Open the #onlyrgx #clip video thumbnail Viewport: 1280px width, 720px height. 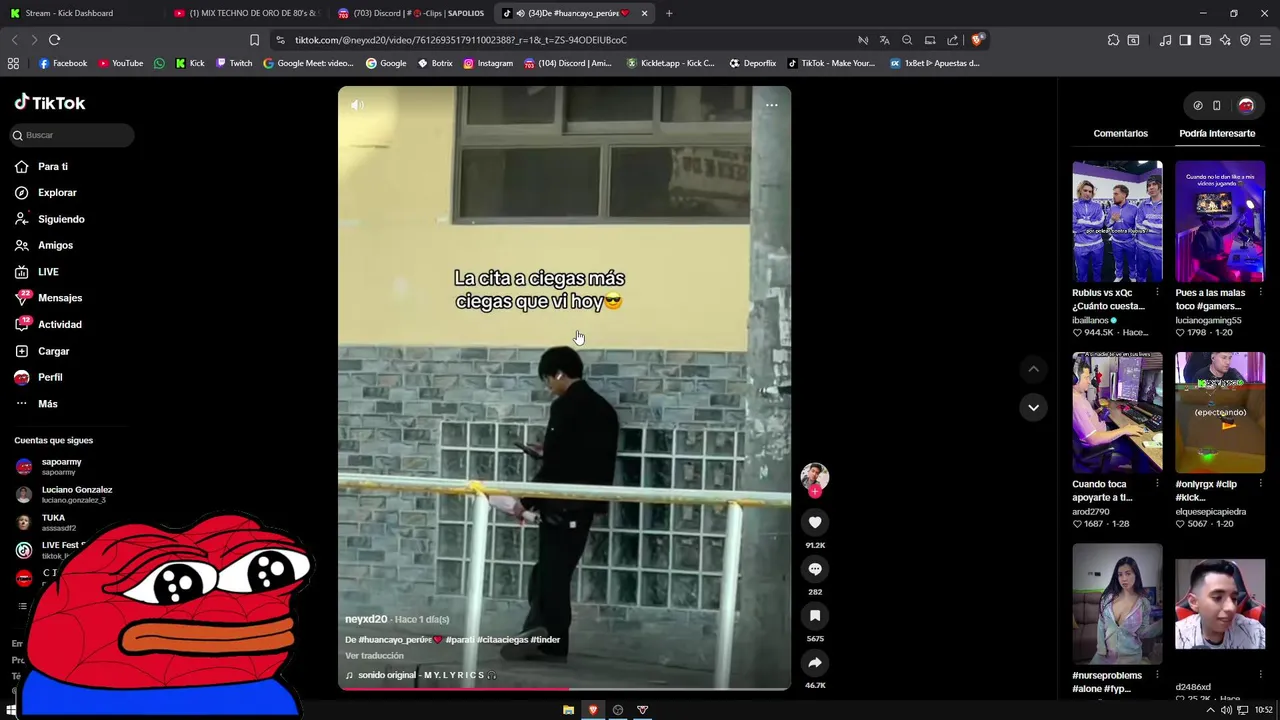1220,412
